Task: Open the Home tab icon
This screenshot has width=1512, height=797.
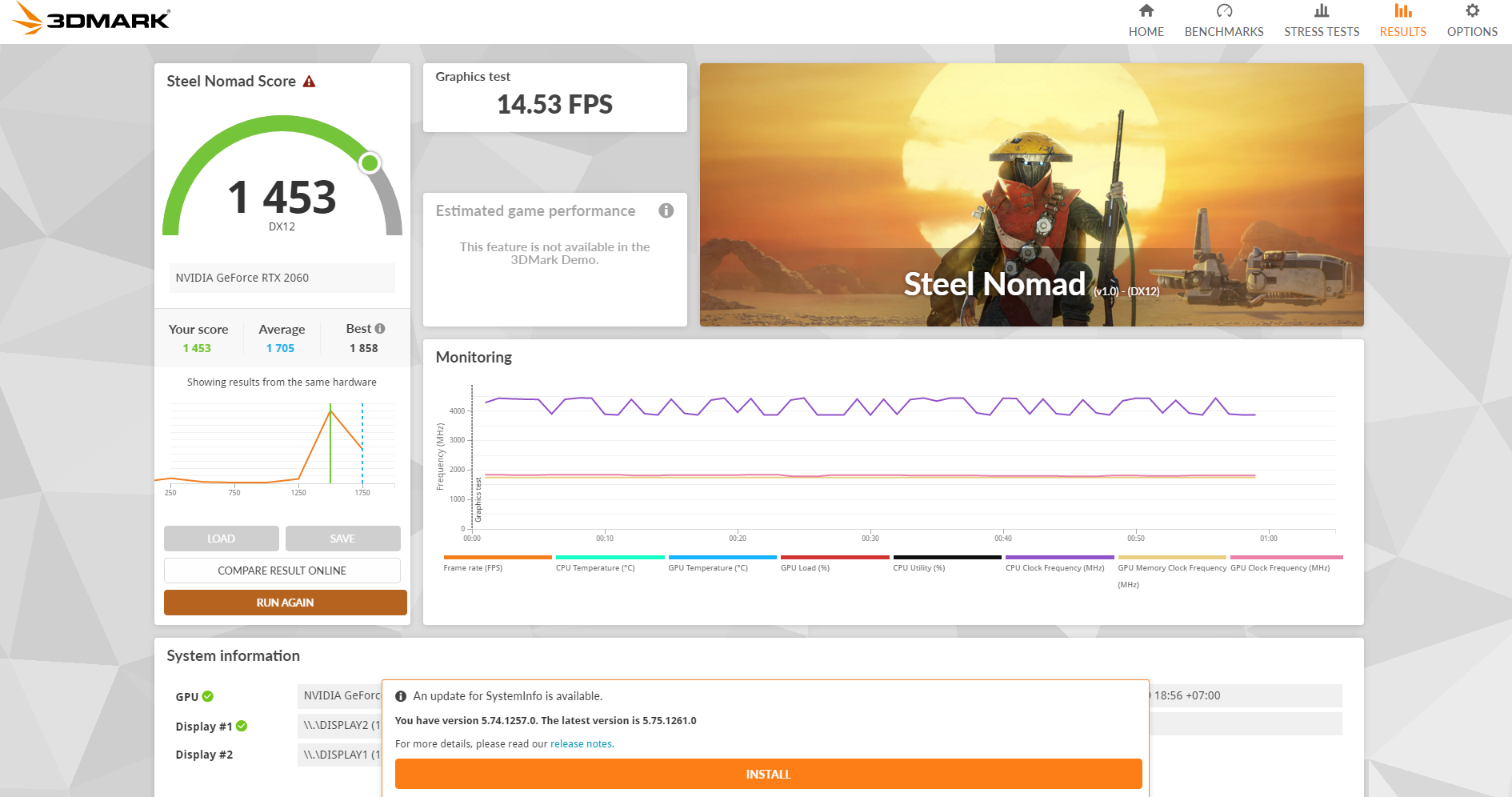Action: coord(1146,11)
